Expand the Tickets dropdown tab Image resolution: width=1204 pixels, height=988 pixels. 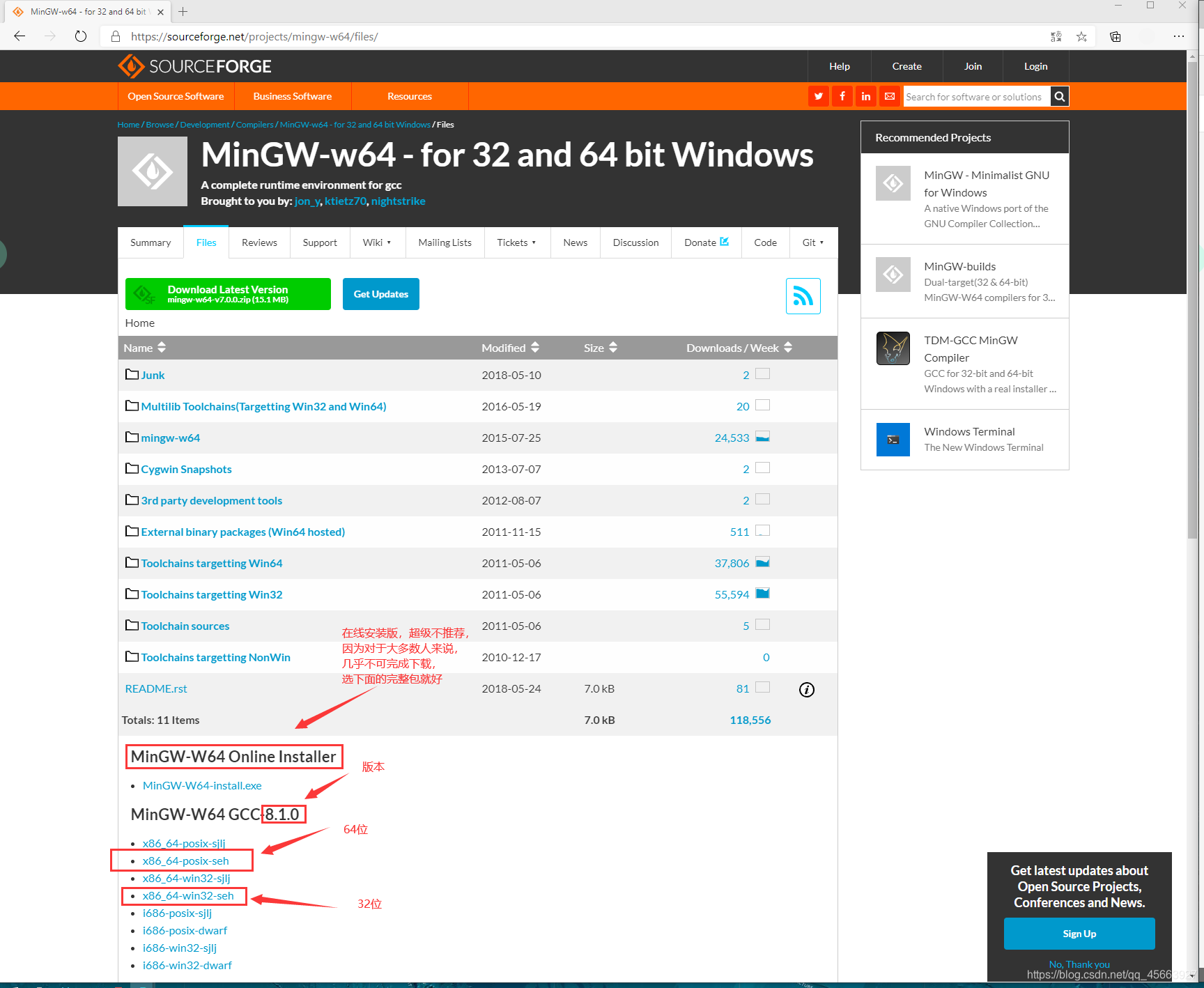click(517, 242)
